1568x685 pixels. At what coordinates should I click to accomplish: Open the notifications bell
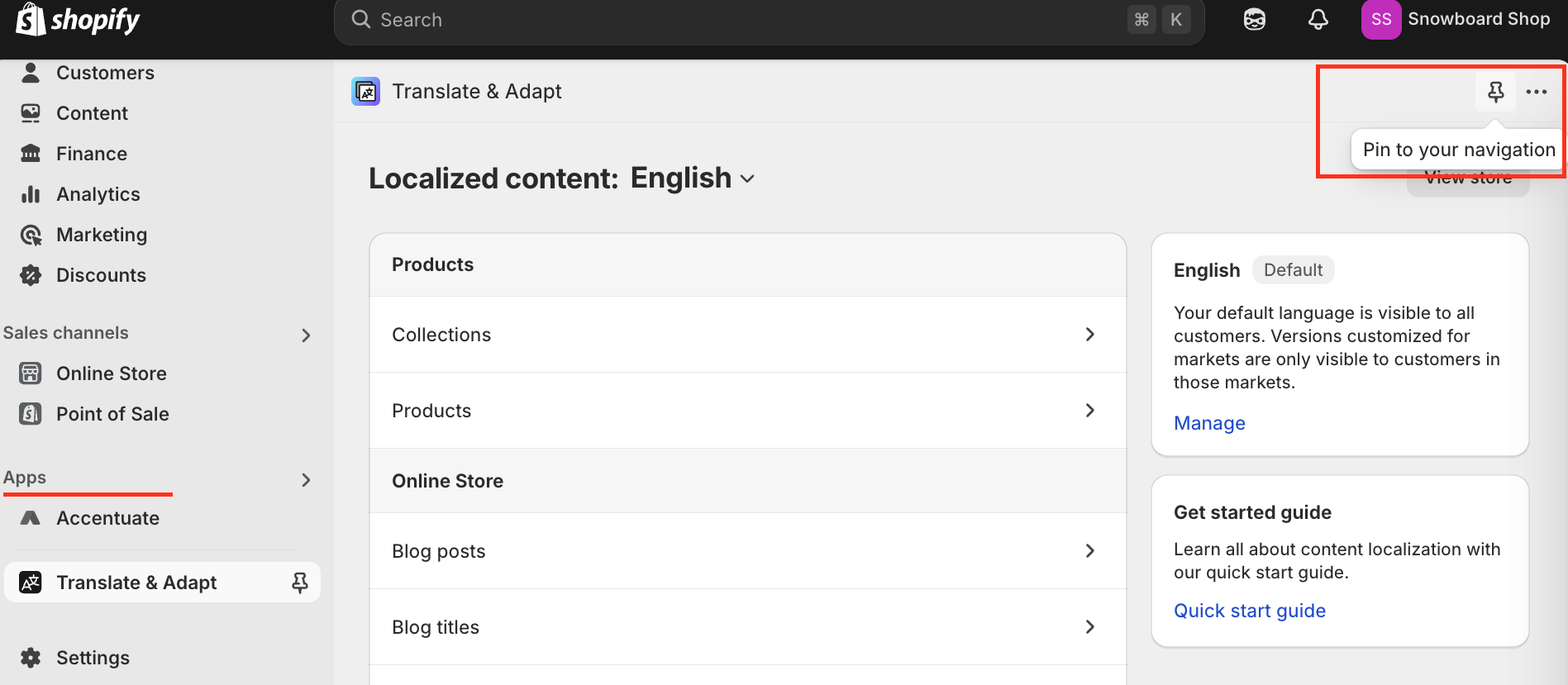pos(1318,19)
